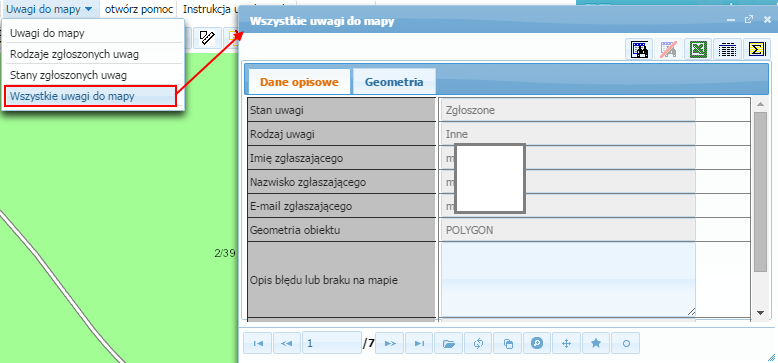Switch to the Geometria tab

[394, 82]
